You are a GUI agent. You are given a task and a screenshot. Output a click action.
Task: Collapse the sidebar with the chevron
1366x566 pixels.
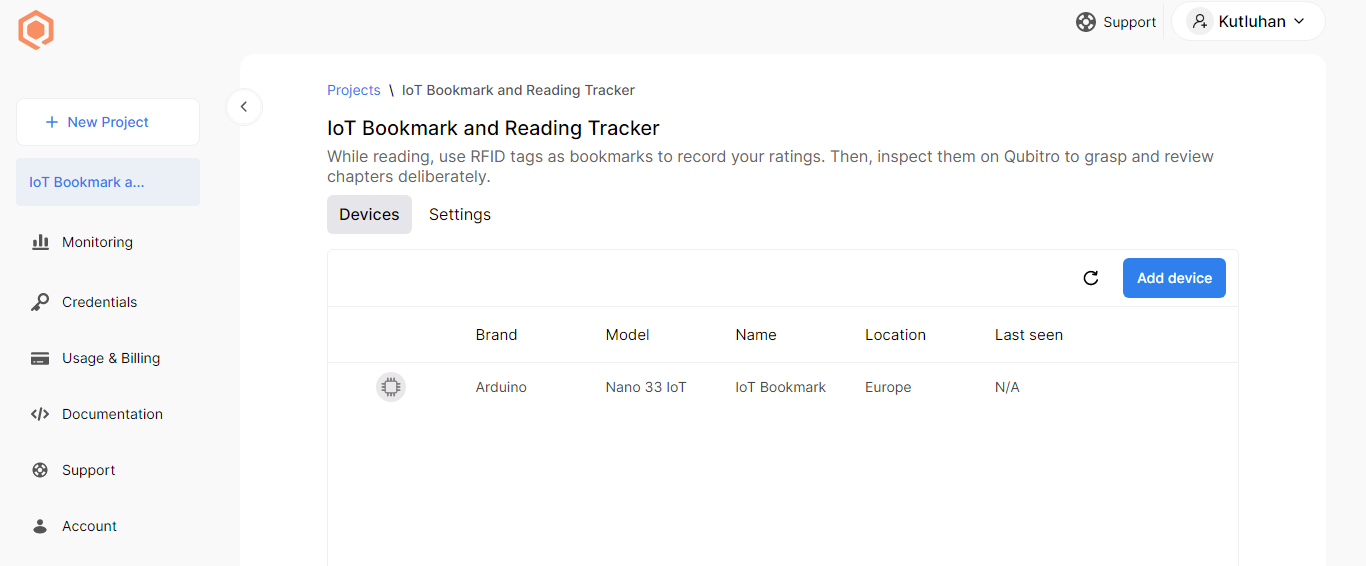click(243, 106)
